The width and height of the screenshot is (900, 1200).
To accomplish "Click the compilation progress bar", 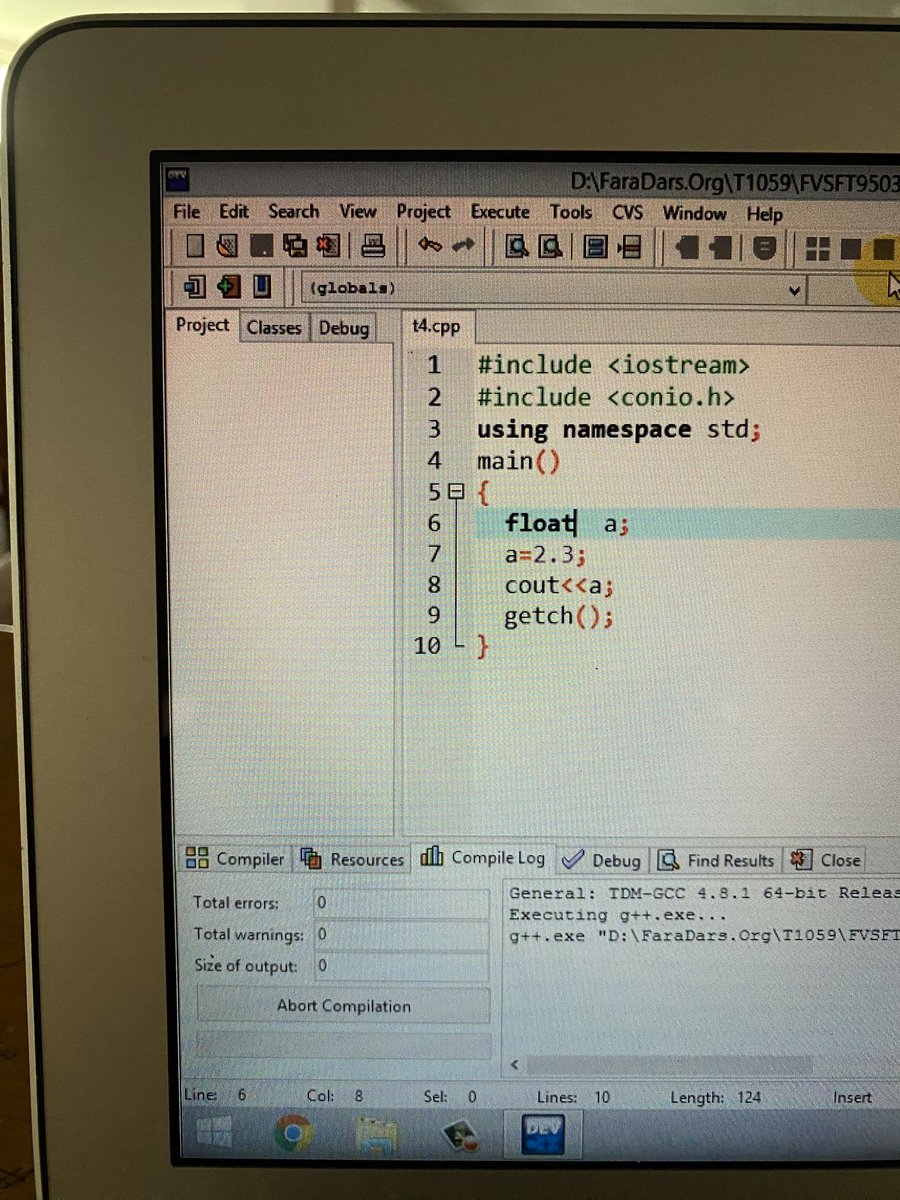I will point(344,1044).
